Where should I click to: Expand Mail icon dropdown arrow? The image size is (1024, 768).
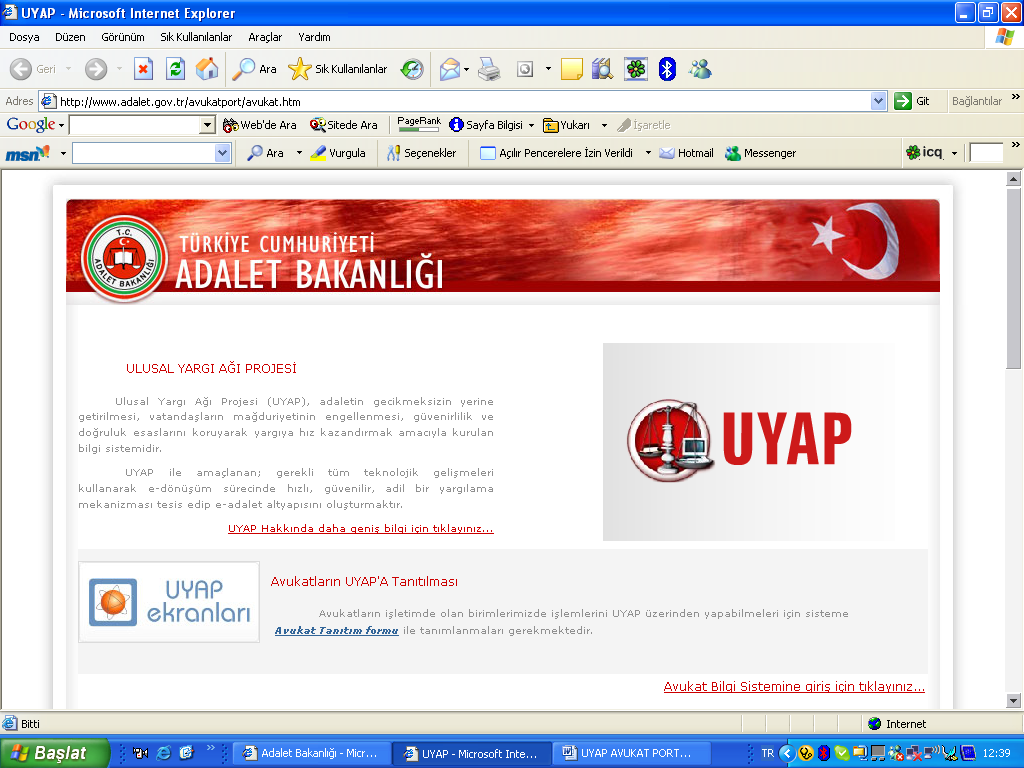coord(466,69)
